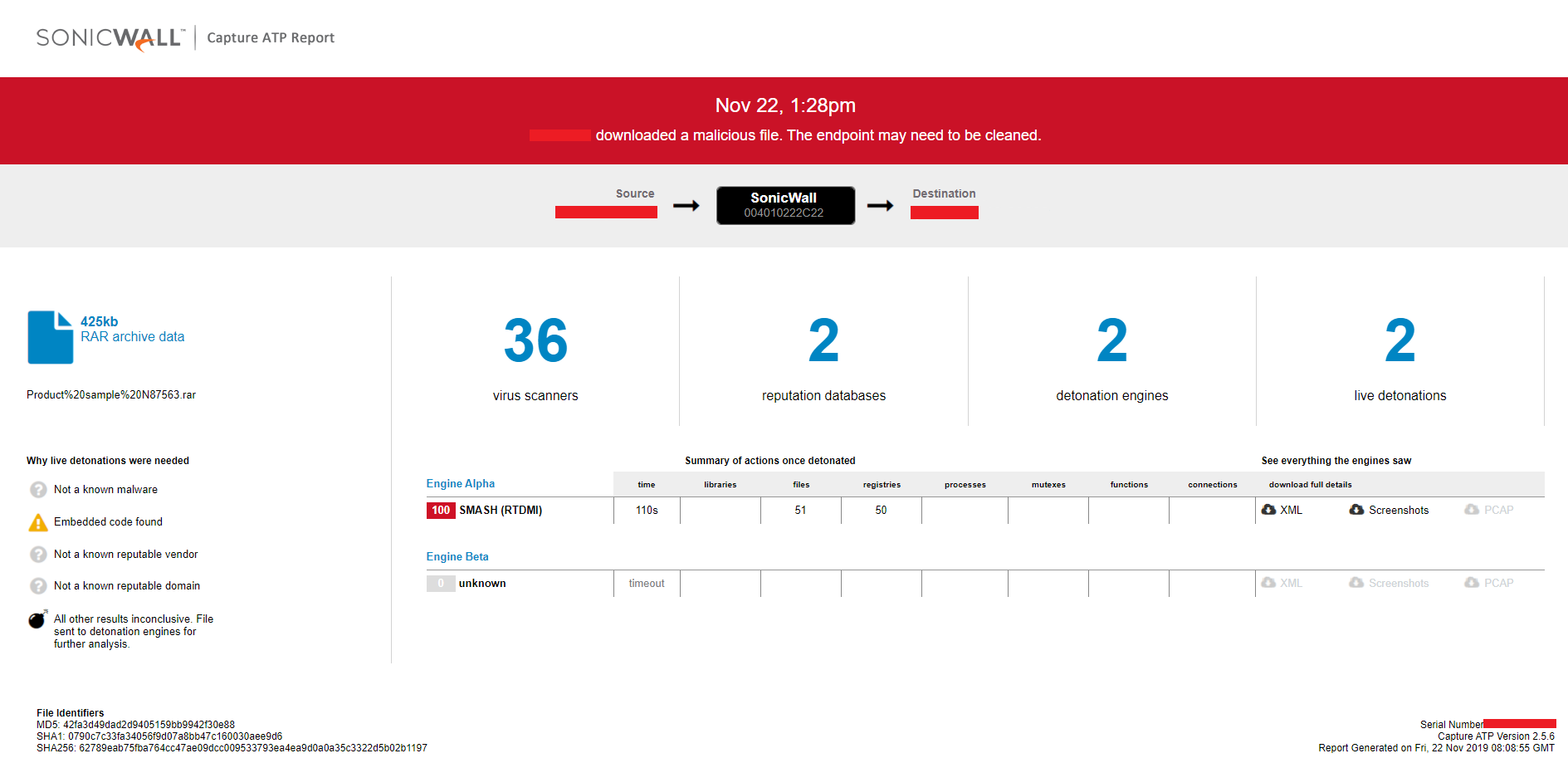Click the files count 51
Image resolution: width=1568 pixels, height=763 pixels.
[x=800, y=511]
